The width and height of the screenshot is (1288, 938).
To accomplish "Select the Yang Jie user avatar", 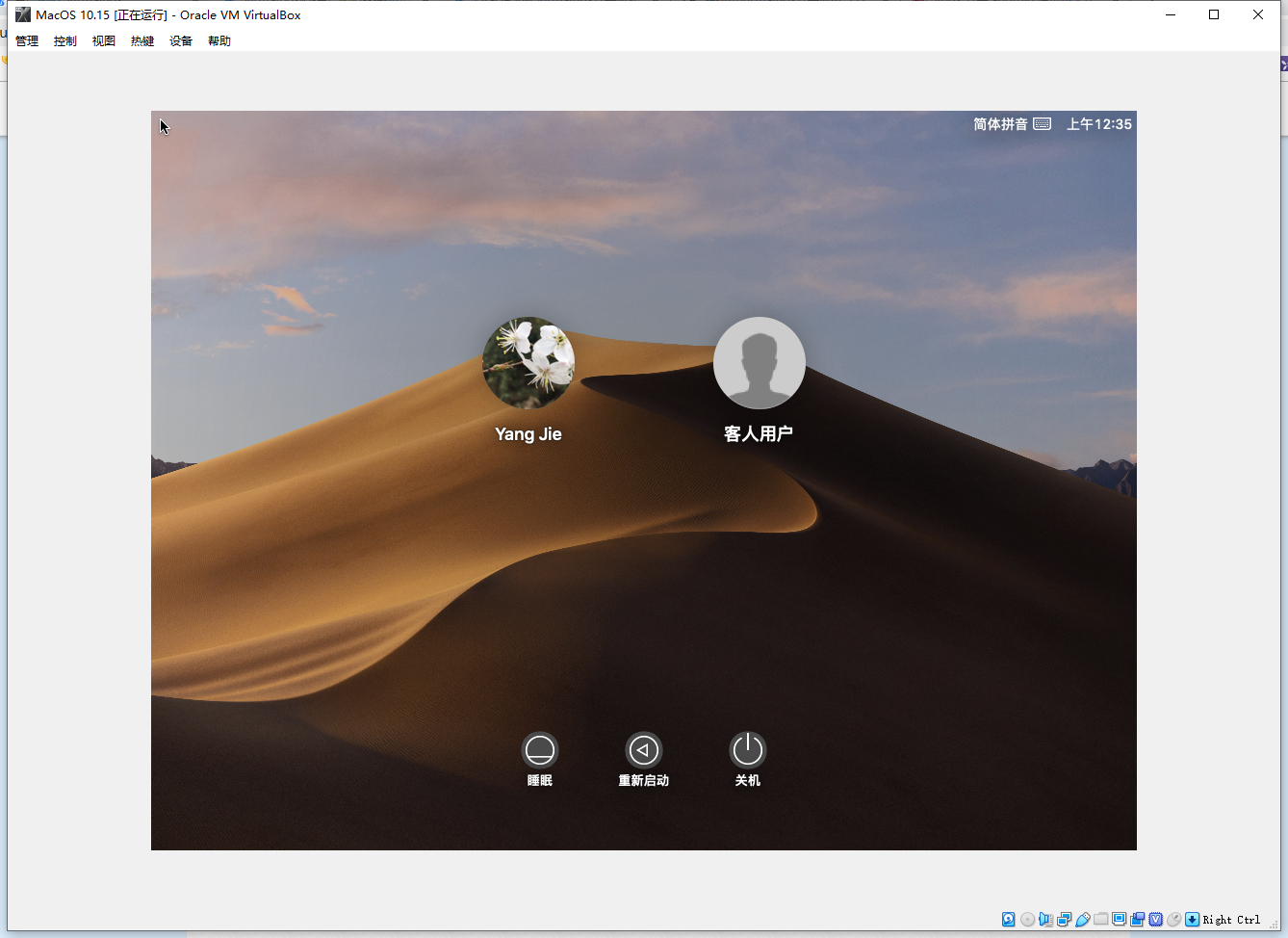I will point(528,363).
